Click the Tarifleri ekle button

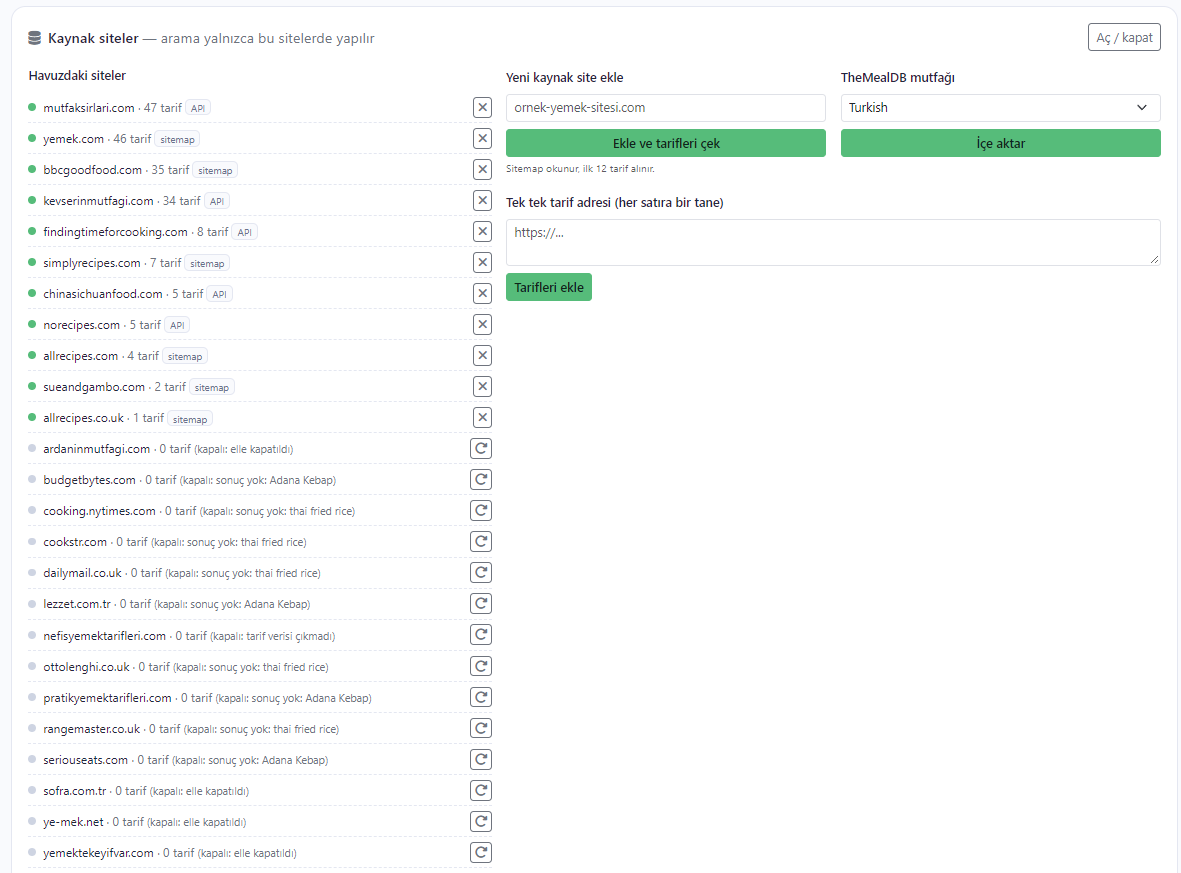tap(549, 287)
